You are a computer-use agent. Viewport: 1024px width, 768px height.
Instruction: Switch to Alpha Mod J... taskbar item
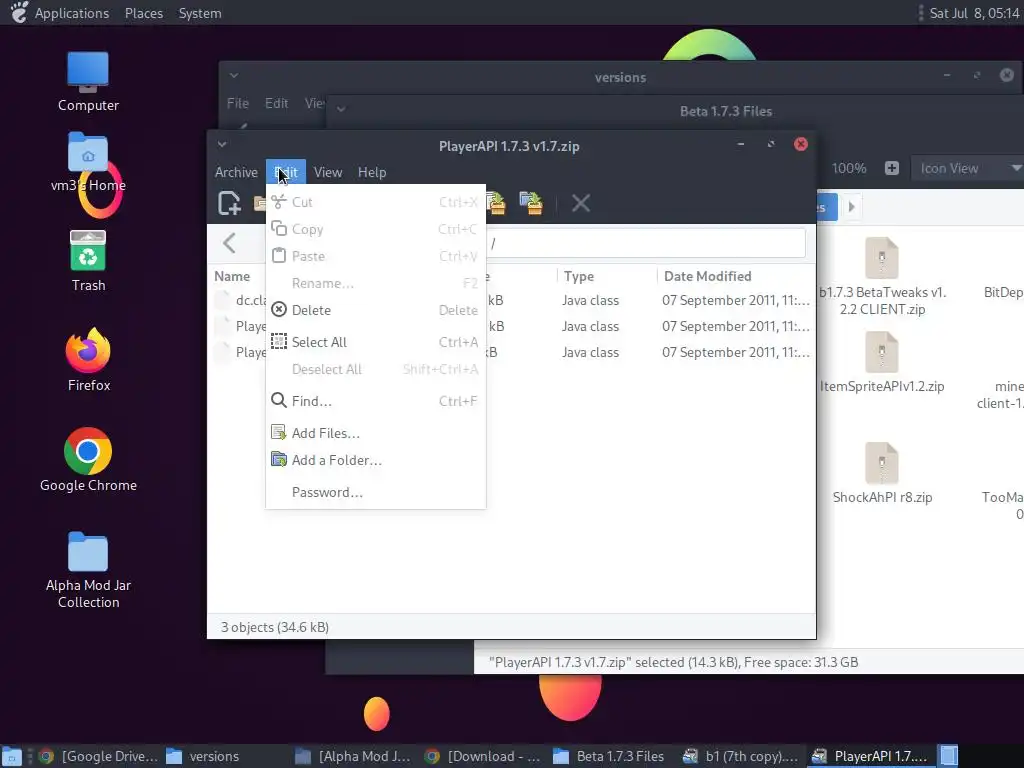353,756
